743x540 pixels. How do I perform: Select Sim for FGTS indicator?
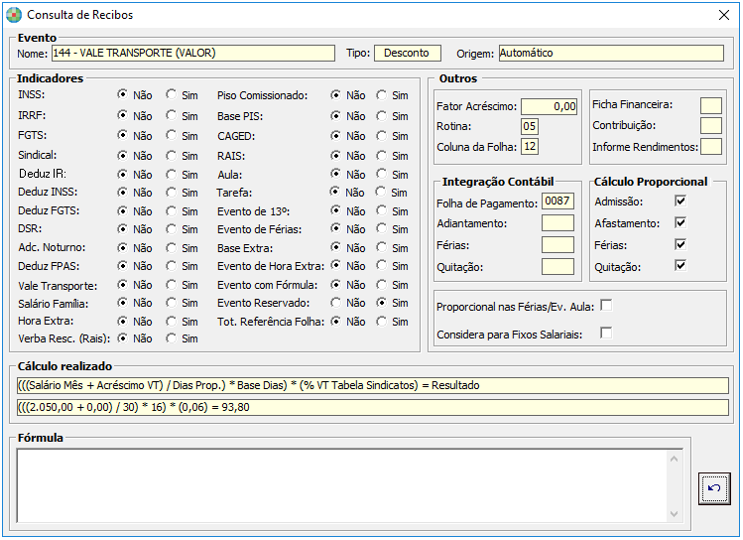click(x=171, y=135)
